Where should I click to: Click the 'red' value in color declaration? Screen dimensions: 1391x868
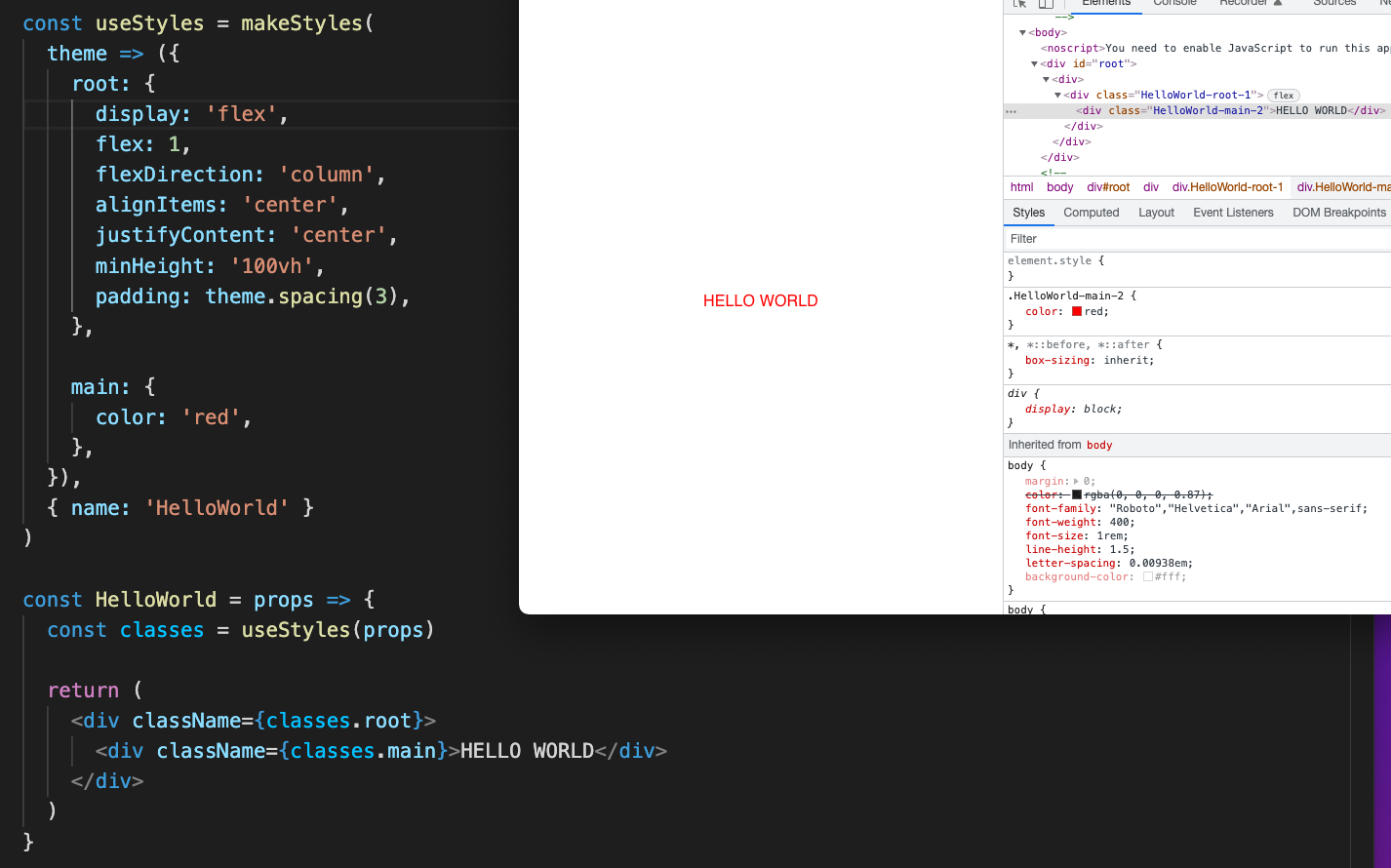(1093, 312)
